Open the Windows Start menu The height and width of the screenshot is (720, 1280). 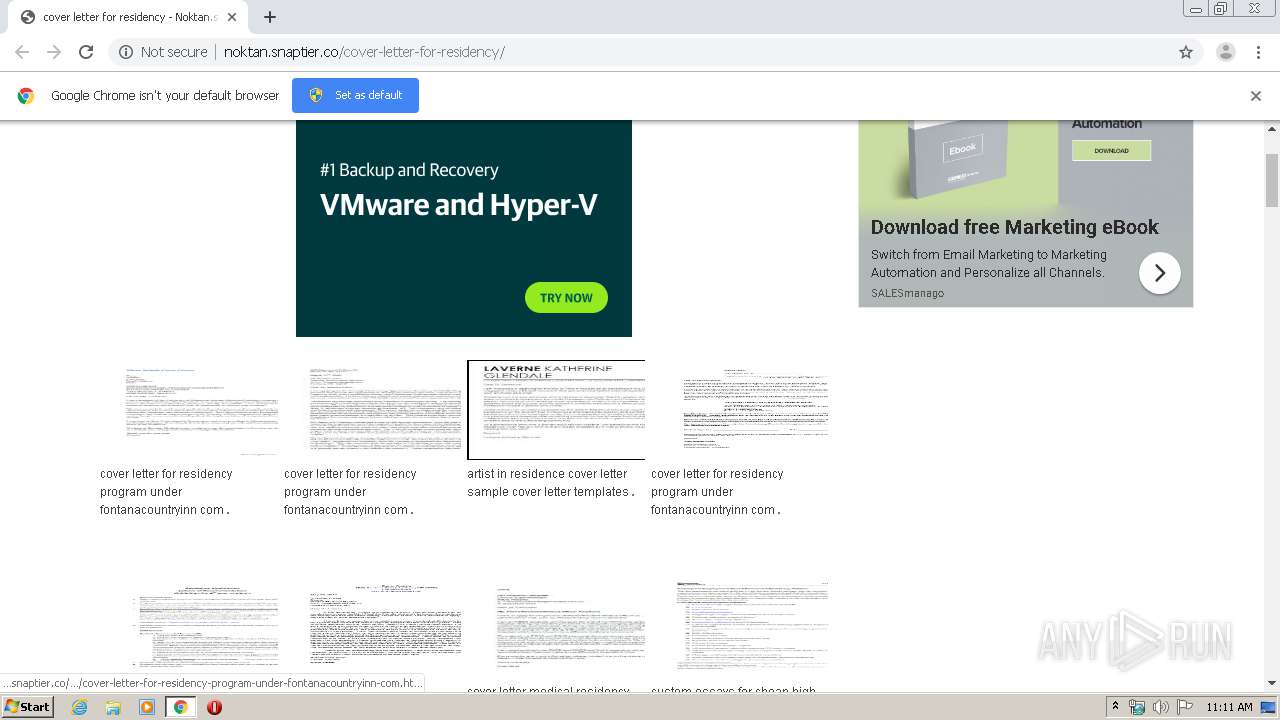pos(28,706)
